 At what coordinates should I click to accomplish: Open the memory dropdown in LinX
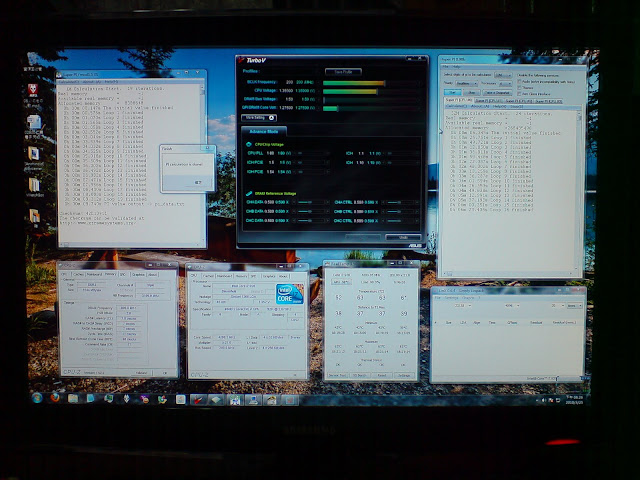(512, 305)
